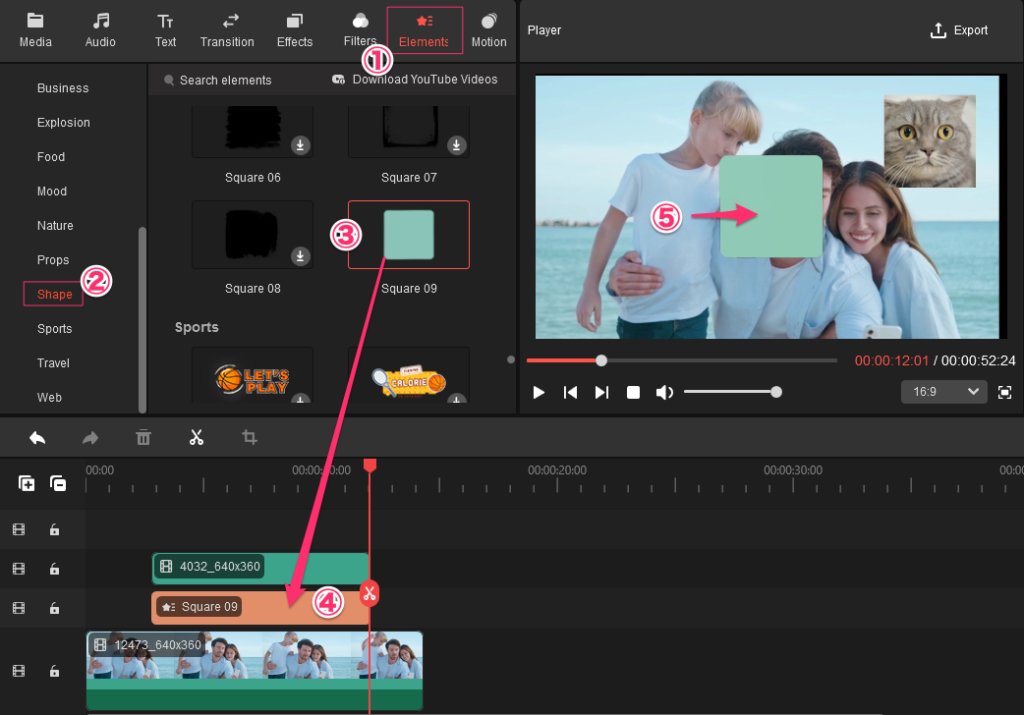
Task: Mute the player volume speaker icon
Action: click(x=664, y=392)
